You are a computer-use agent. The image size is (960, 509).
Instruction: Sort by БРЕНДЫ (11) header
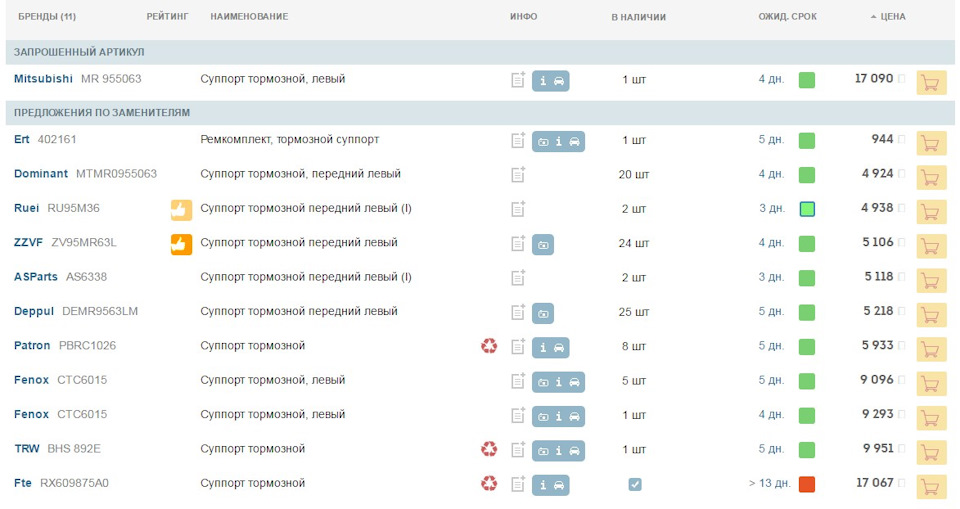[47, 17]
